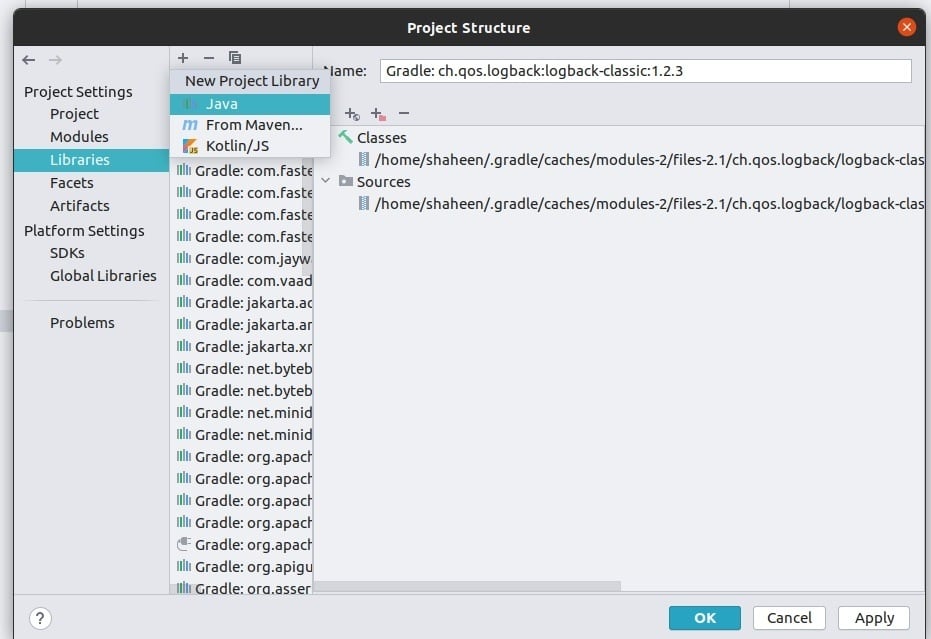Select the jar path under Sources
Image resolution: width=931 pixels, height=639 pixels.
tap(649, 204)
